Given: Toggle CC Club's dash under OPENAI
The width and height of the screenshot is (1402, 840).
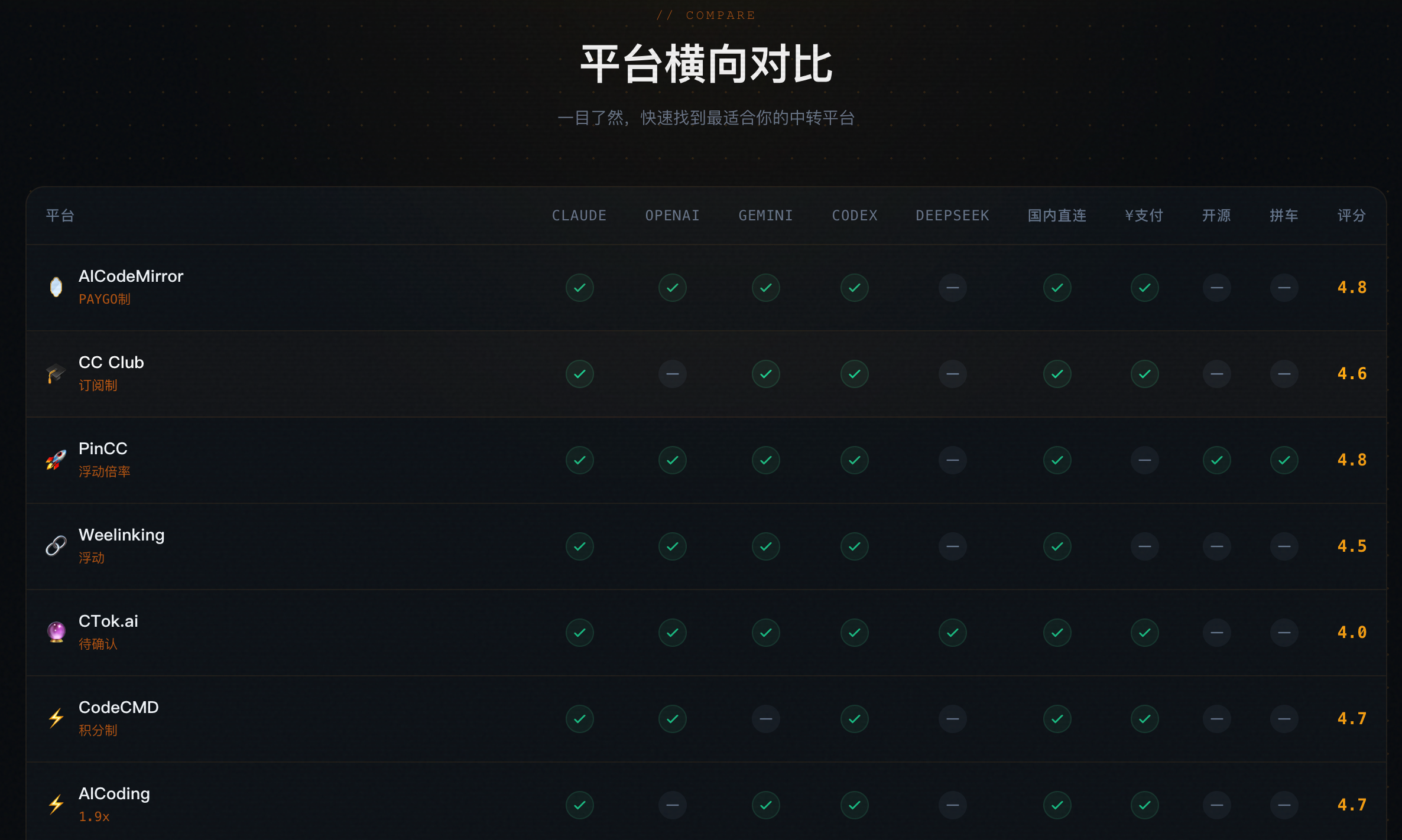Looking at the screenshot, I should [x=672, y=373].
